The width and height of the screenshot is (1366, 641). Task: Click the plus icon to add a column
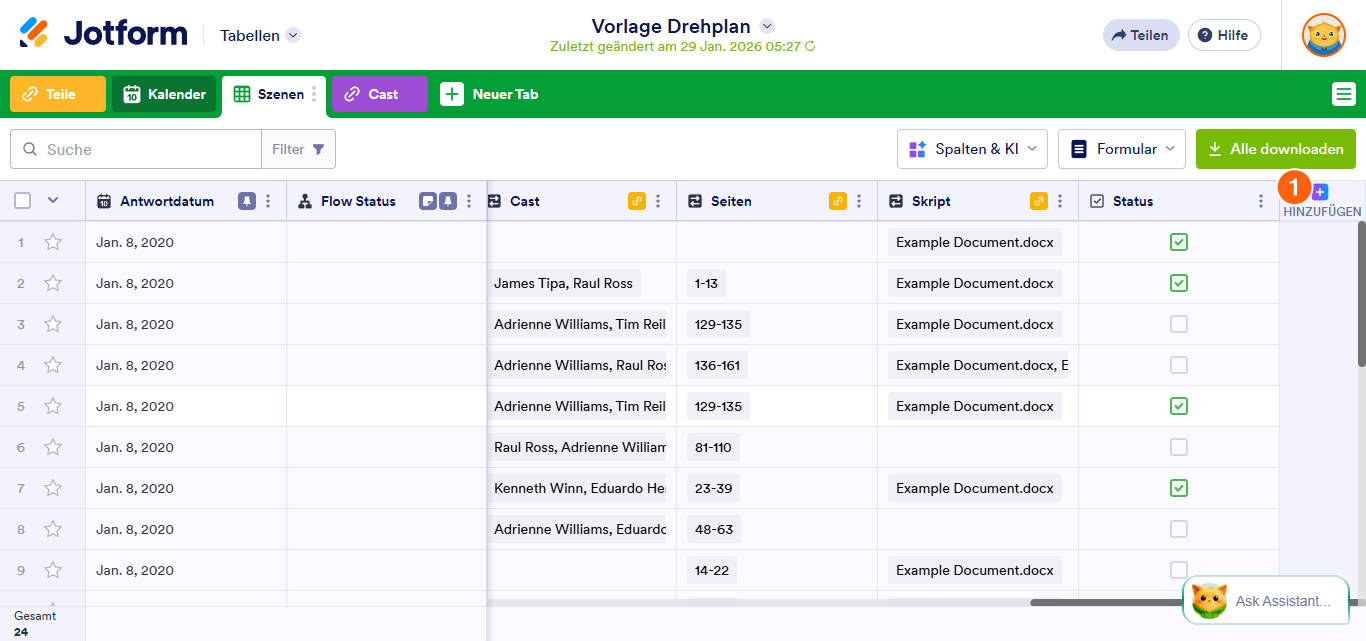pyautogui.click(x=1320, y=192)
